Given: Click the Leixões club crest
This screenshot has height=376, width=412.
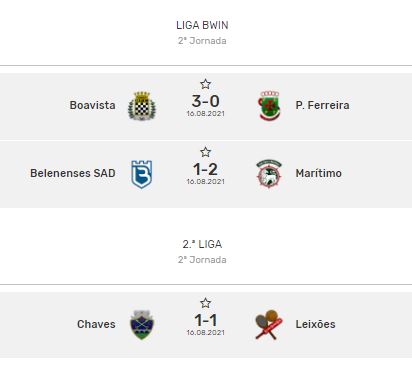Looking at the screenshot, I should pos(269,325).
